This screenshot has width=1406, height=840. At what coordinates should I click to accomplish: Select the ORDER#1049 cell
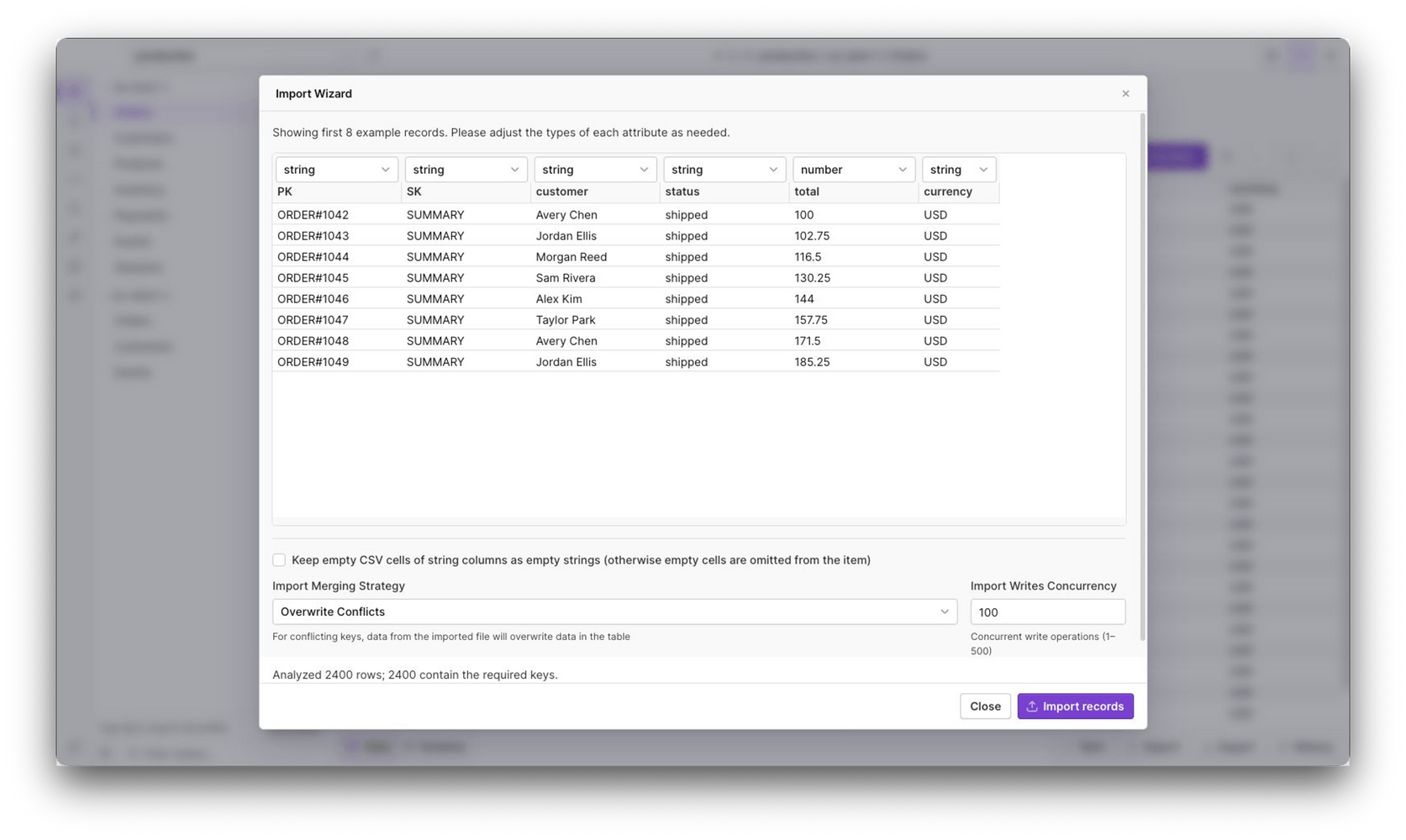click(x=337, y=361)
